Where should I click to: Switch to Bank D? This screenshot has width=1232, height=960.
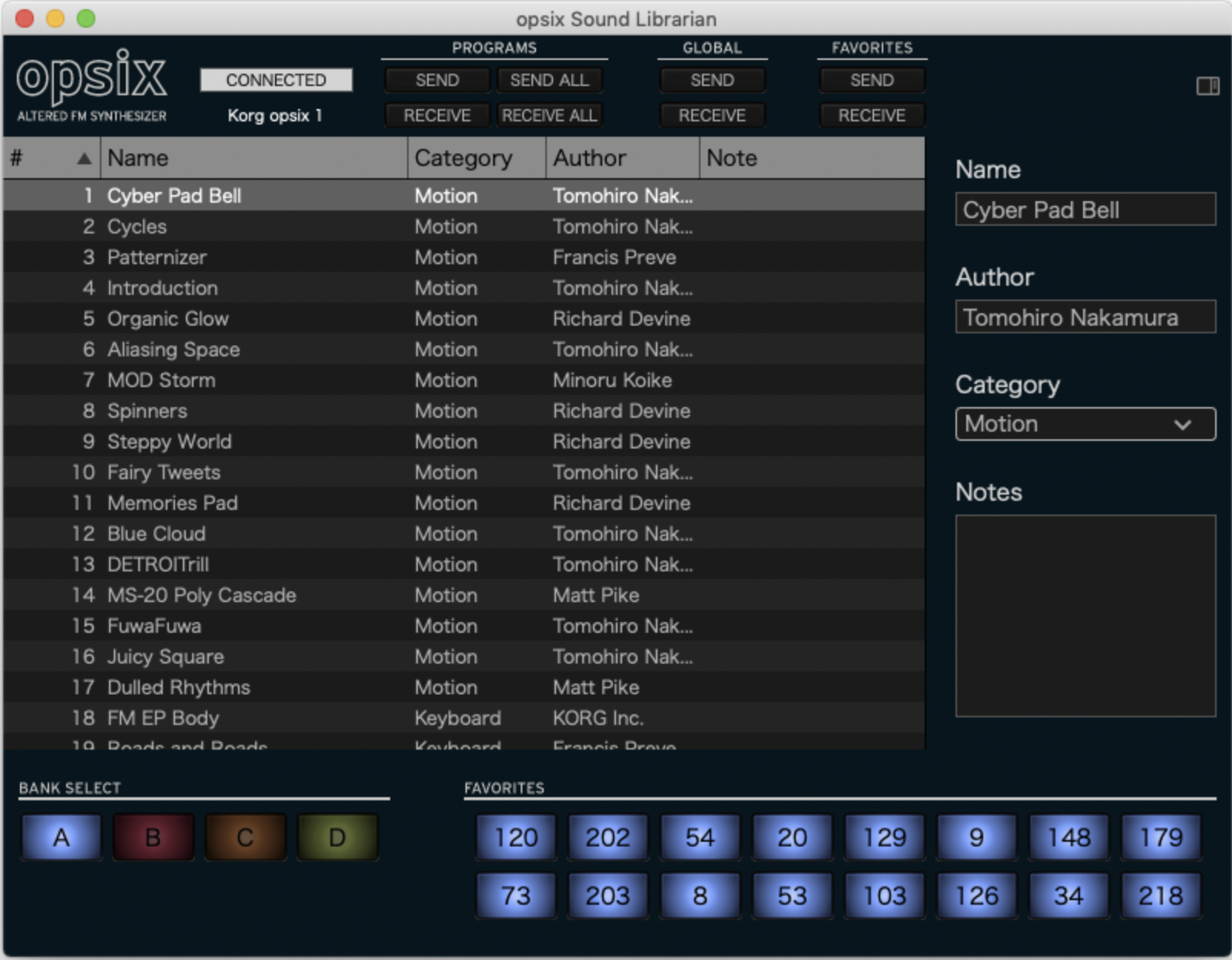click(x=337, y=837)
